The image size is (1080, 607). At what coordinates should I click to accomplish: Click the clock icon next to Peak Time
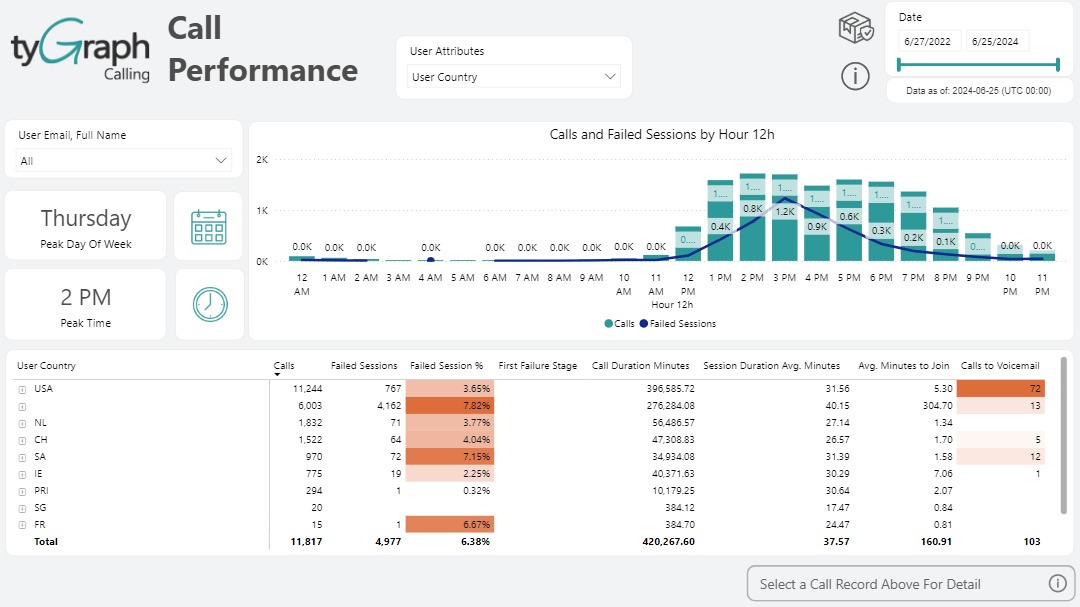[208, 304]
